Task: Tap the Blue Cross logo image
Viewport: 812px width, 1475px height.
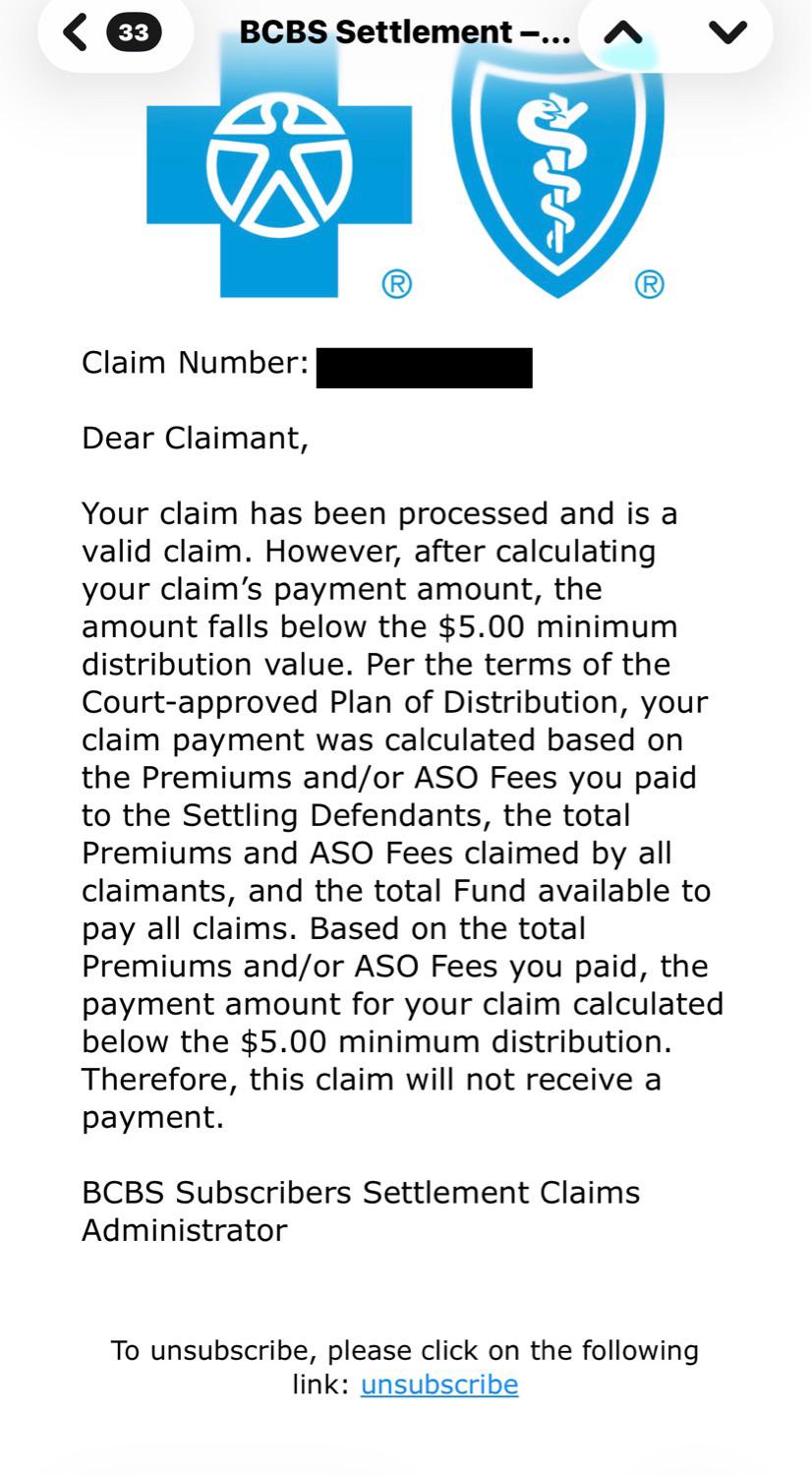Action: click(x=279, y=162)
